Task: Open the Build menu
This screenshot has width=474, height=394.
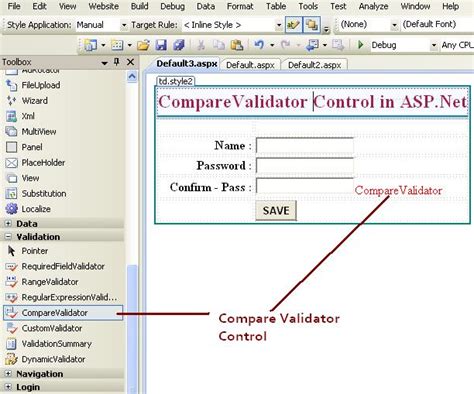Action: (139, 6)
